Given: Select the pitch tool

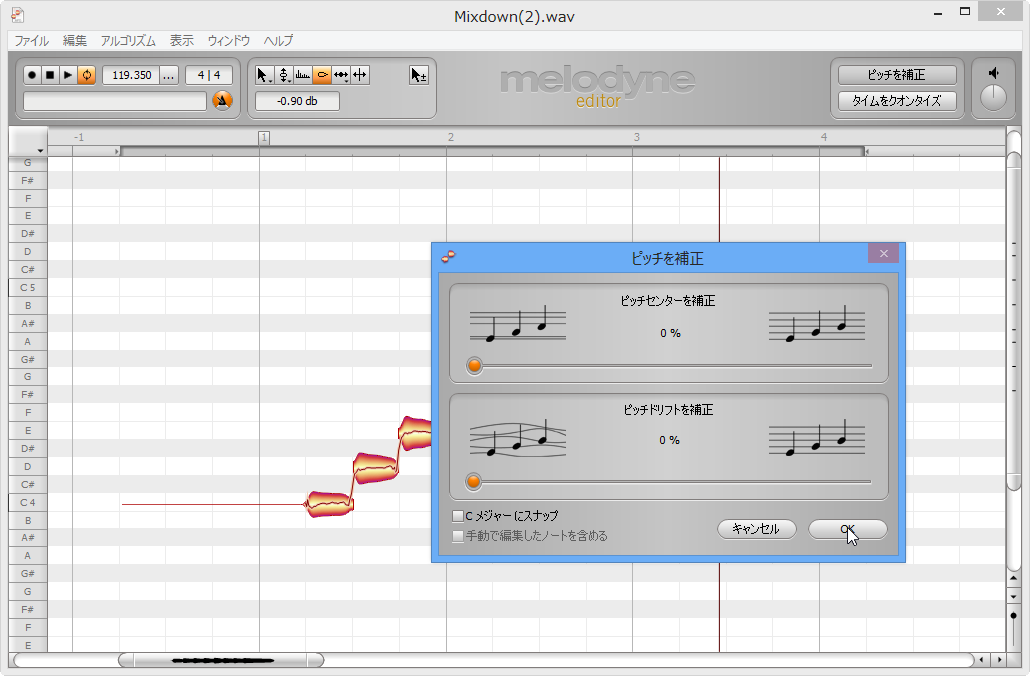Looking at the screenshot, I should click(x=284, y=75).
